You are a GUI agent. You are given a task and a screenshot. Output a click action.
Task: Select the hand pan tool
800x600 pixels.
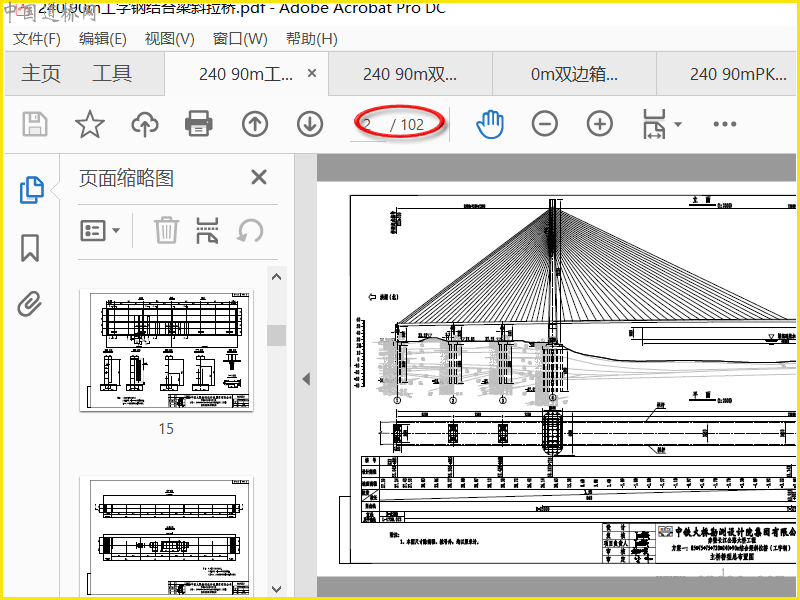pyautogui.click(x=490, y=124)
